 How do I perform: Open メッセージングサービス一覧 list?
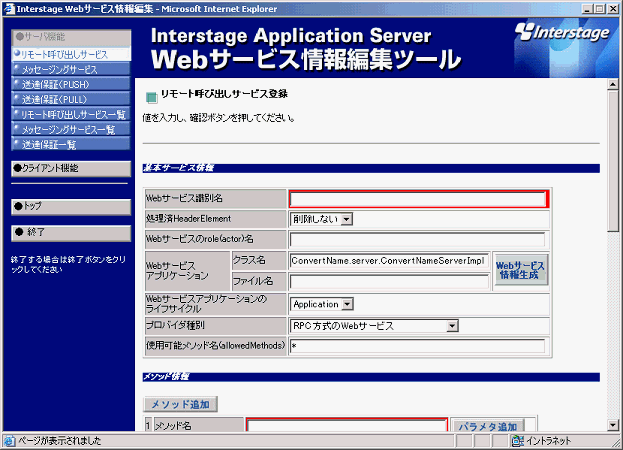click(71, 129)
